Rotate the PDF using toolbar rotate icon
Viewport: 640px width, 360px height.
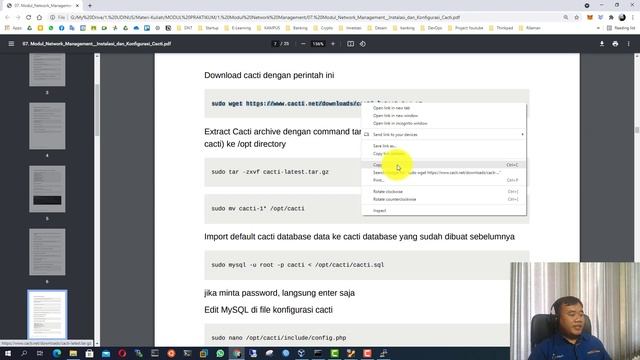pos(363,44)
